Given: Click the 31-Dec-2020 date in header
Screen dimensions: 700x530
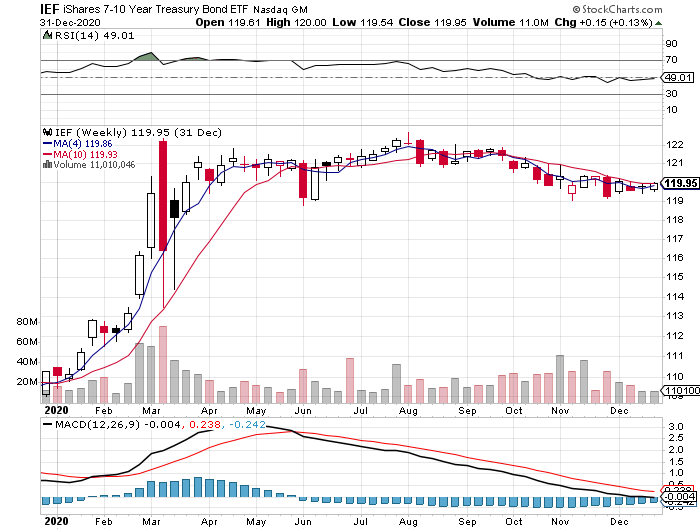Looking at the screenshot, I should 37,21.
